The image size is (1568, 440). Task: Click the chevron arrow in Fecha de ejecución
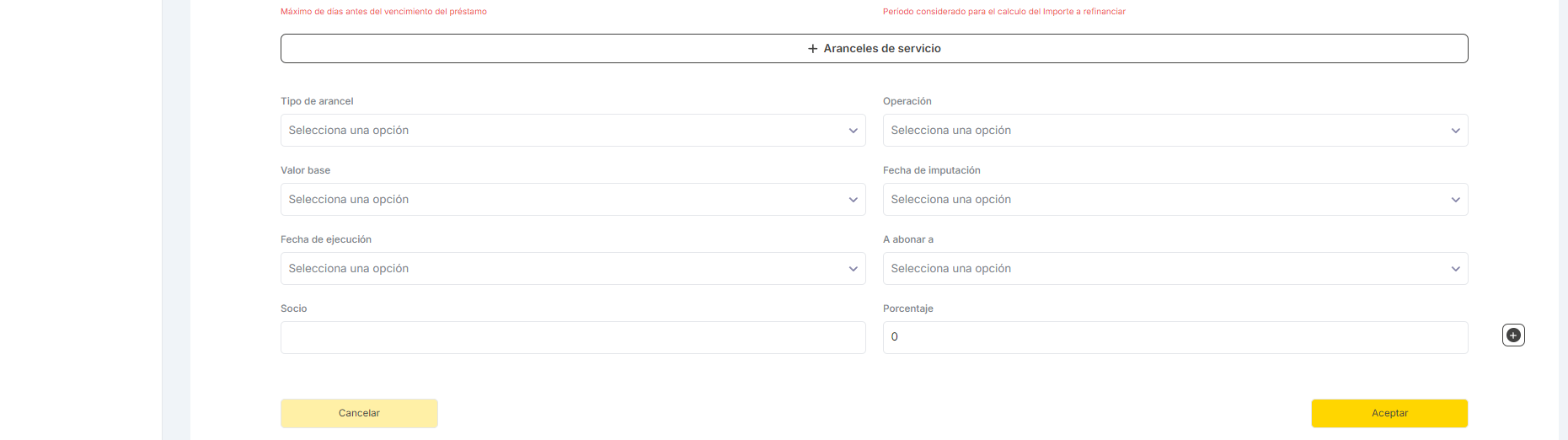point(853,269)
